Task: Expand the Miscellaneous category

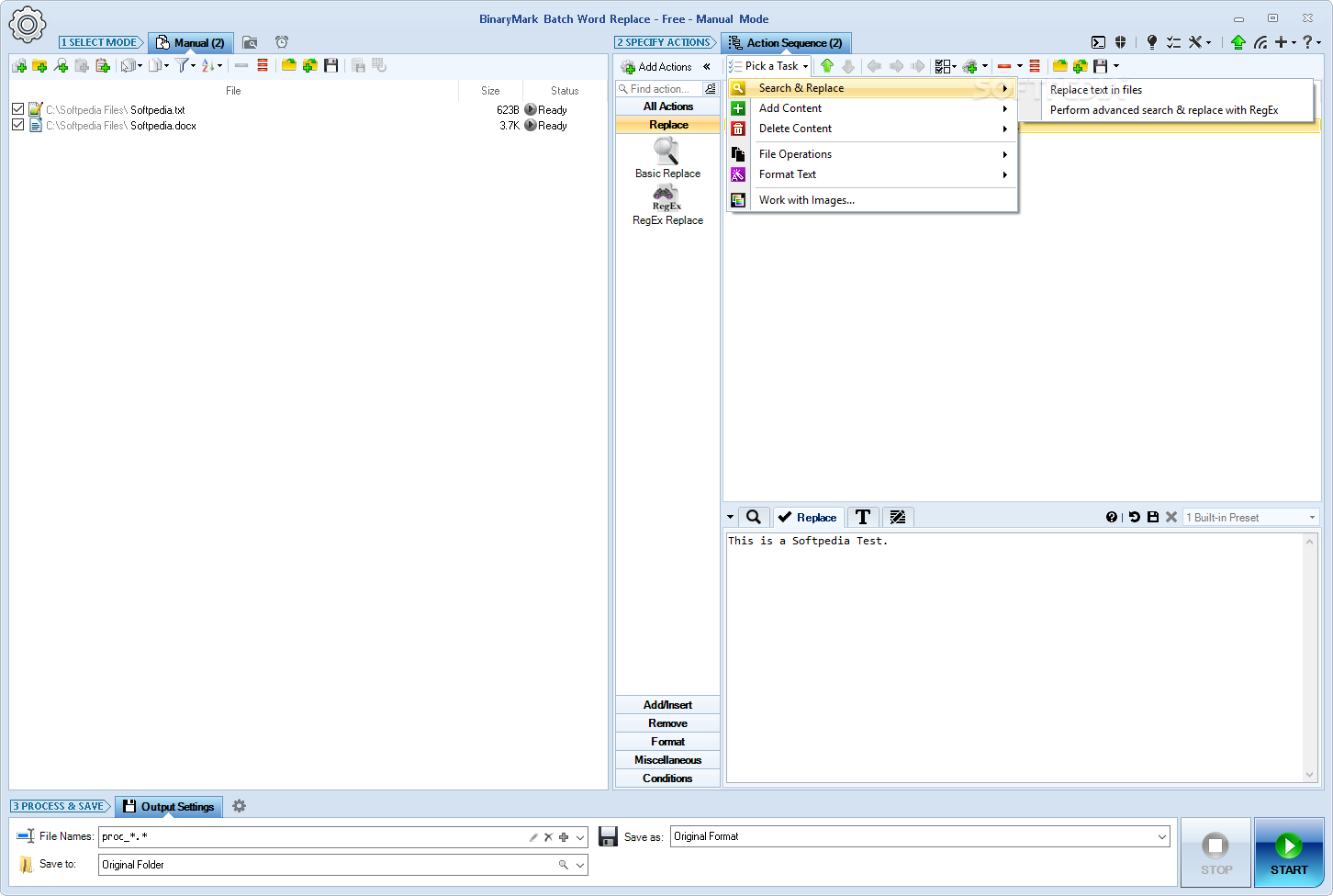Action: click(667, 760)
